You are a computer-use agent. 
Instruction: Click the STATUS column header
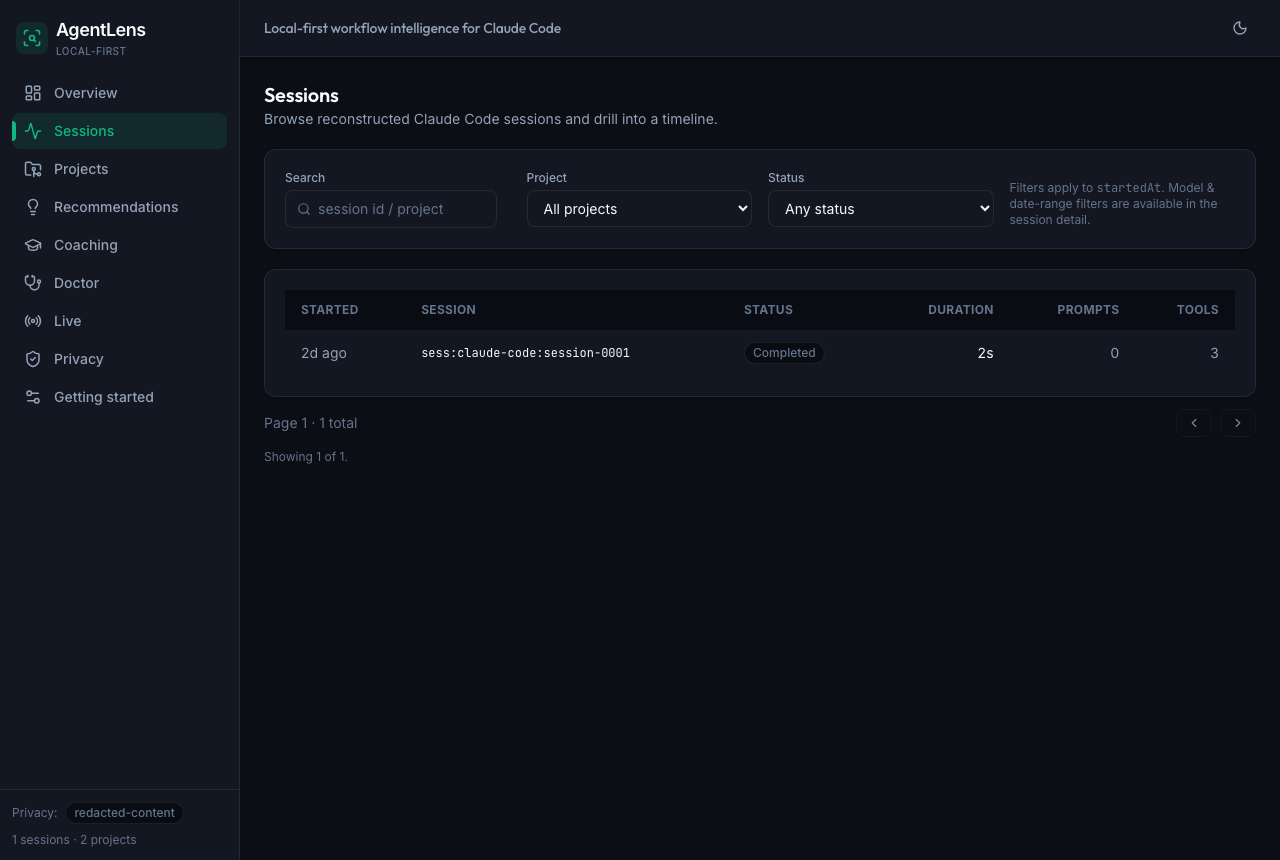[768, 310]
